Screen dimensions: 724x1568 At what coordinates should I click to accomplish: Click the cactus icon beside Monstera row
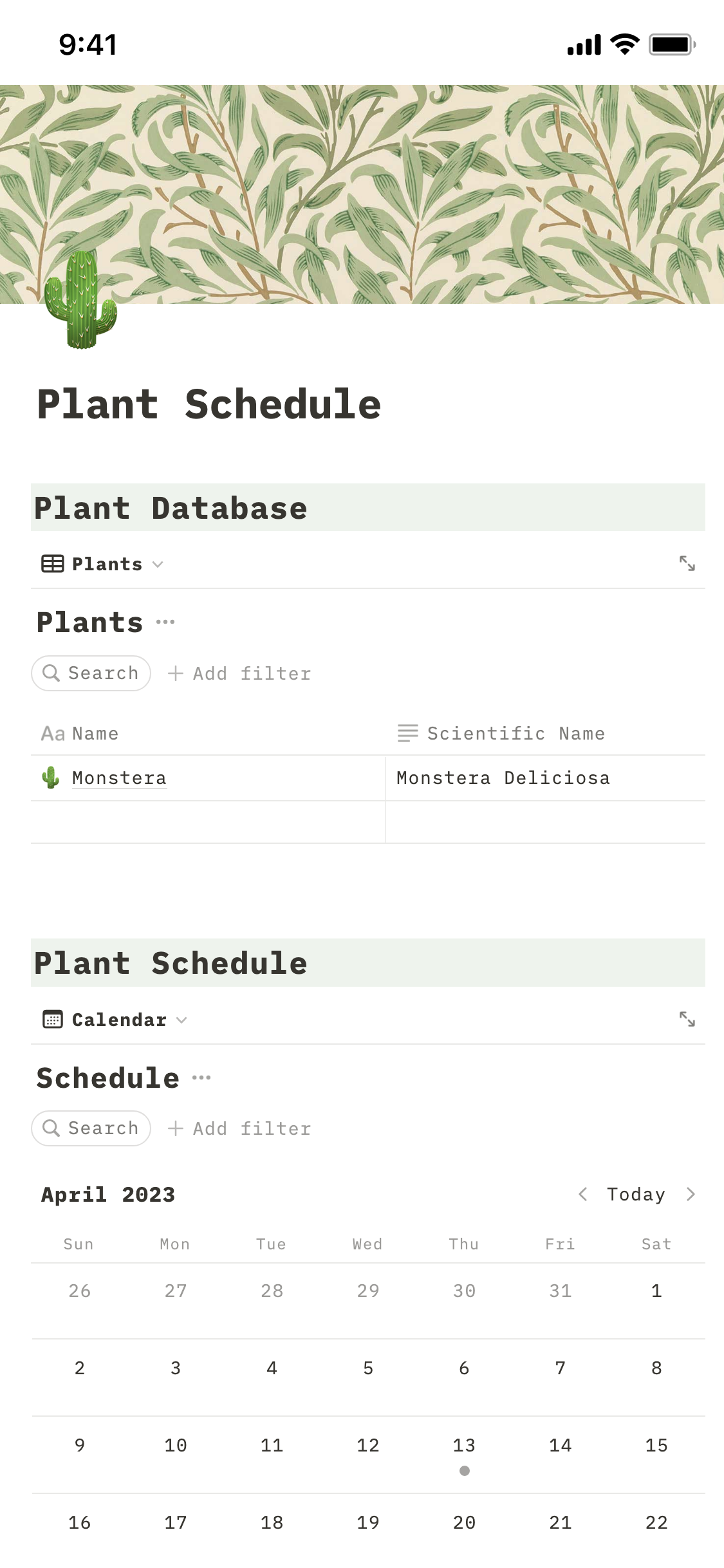[x=50, y=778]
